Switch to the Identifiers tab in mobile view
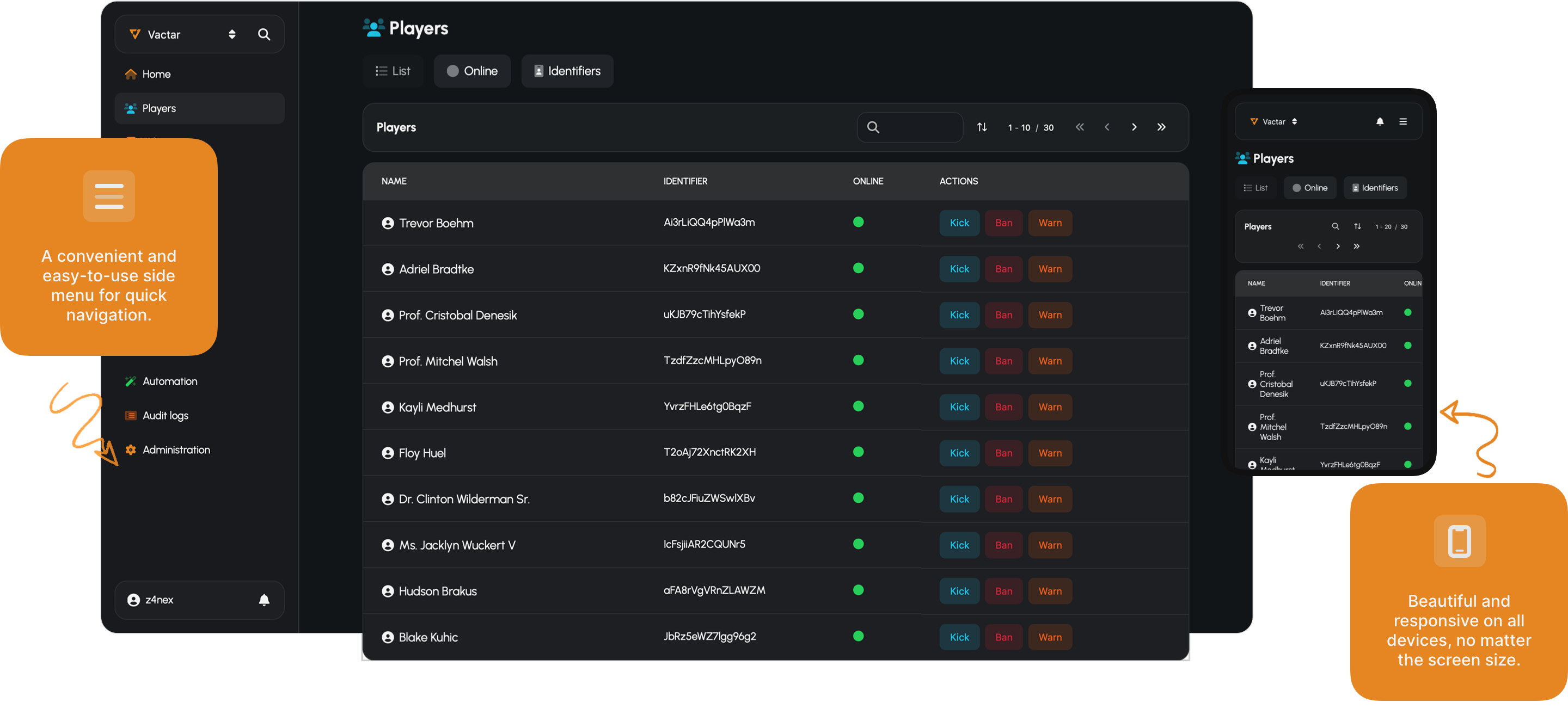1568x727 pixels. [x=1375, y=188]
